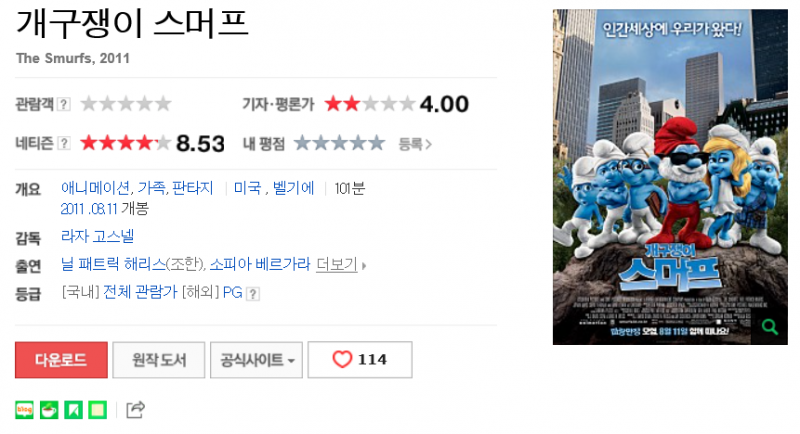Screen dimensions: 800x434
Task: Click help icon next to 관람객
Action: (64, 105)
